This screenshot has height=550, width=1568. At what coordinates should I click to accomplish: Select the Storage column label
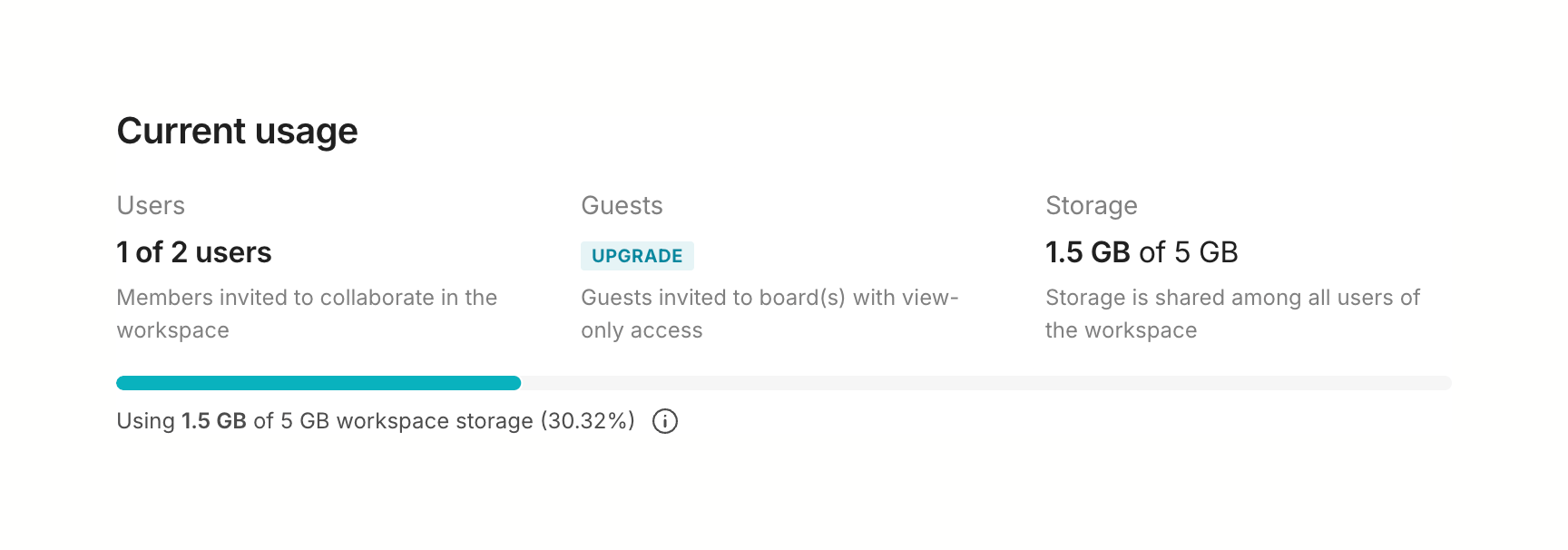coord(1091,206)
